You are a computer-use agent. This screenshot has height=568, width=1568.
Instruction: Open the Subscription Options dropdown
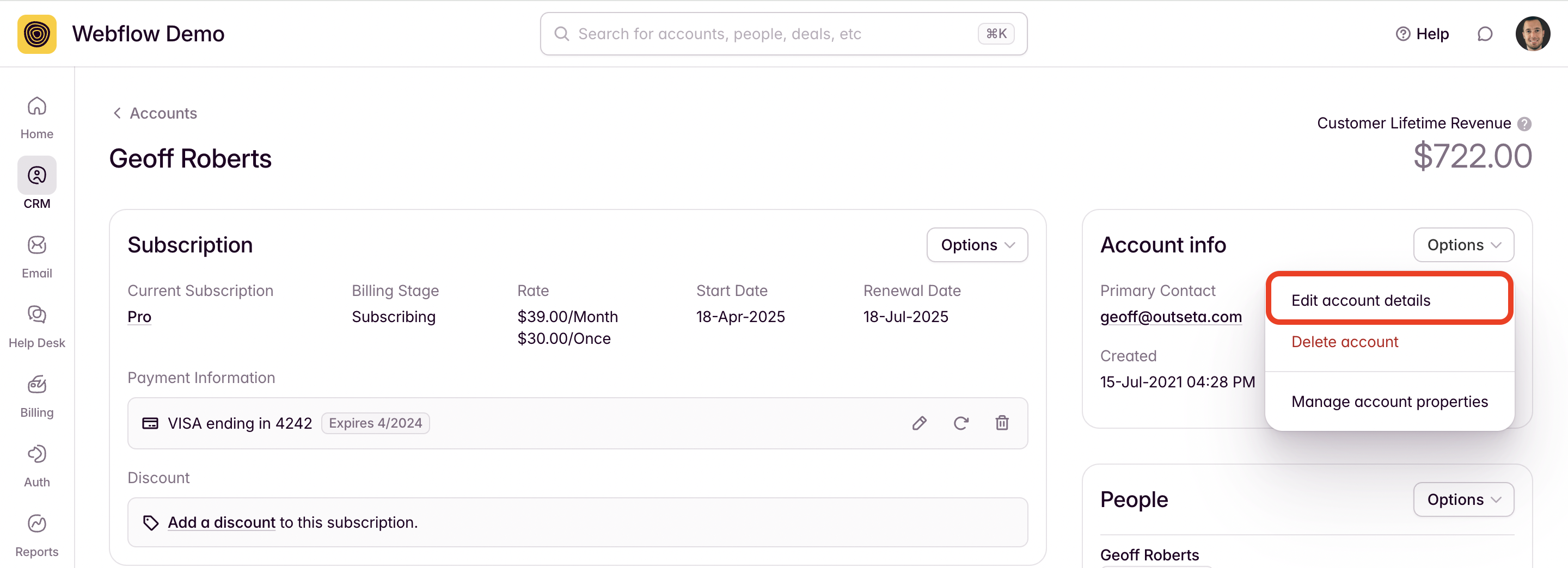pyautogui.click(x=977, y=245)
